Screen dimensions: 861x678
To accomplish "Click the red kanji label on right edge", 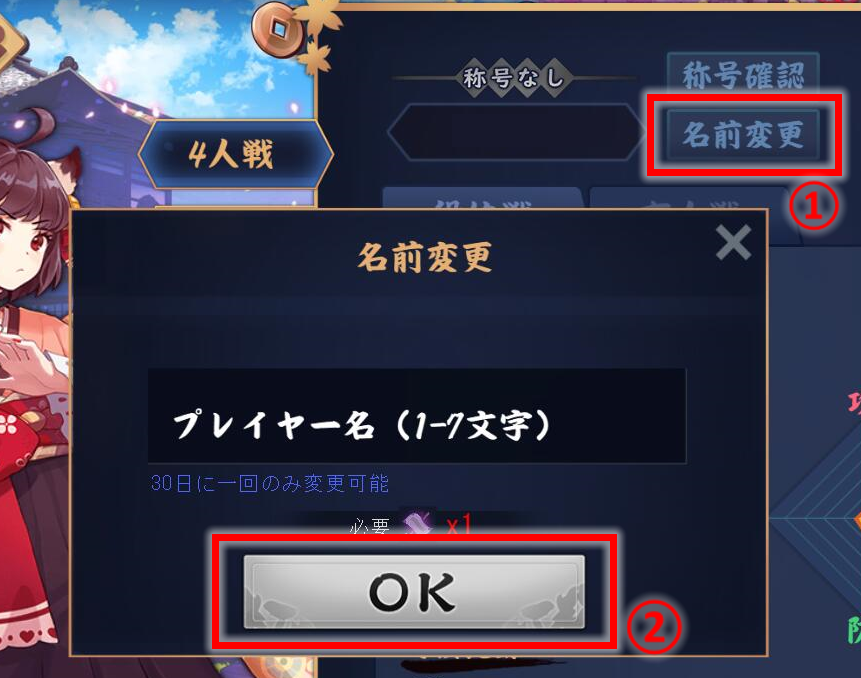I will coord(854,404).
